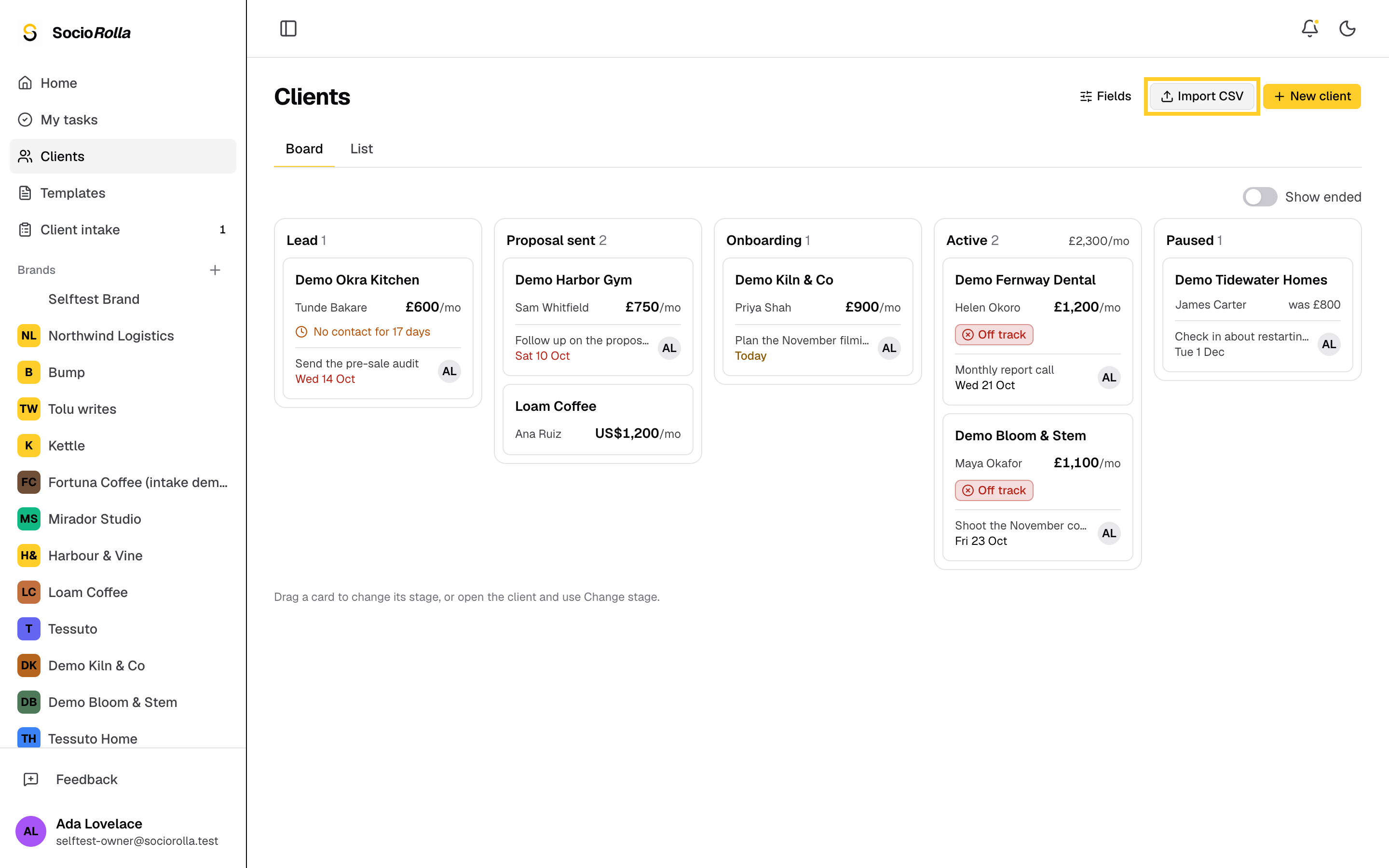Click 'Check in about restartin...' task
This screenshot has width=1389, height=868.
[x=1241, y=337]
